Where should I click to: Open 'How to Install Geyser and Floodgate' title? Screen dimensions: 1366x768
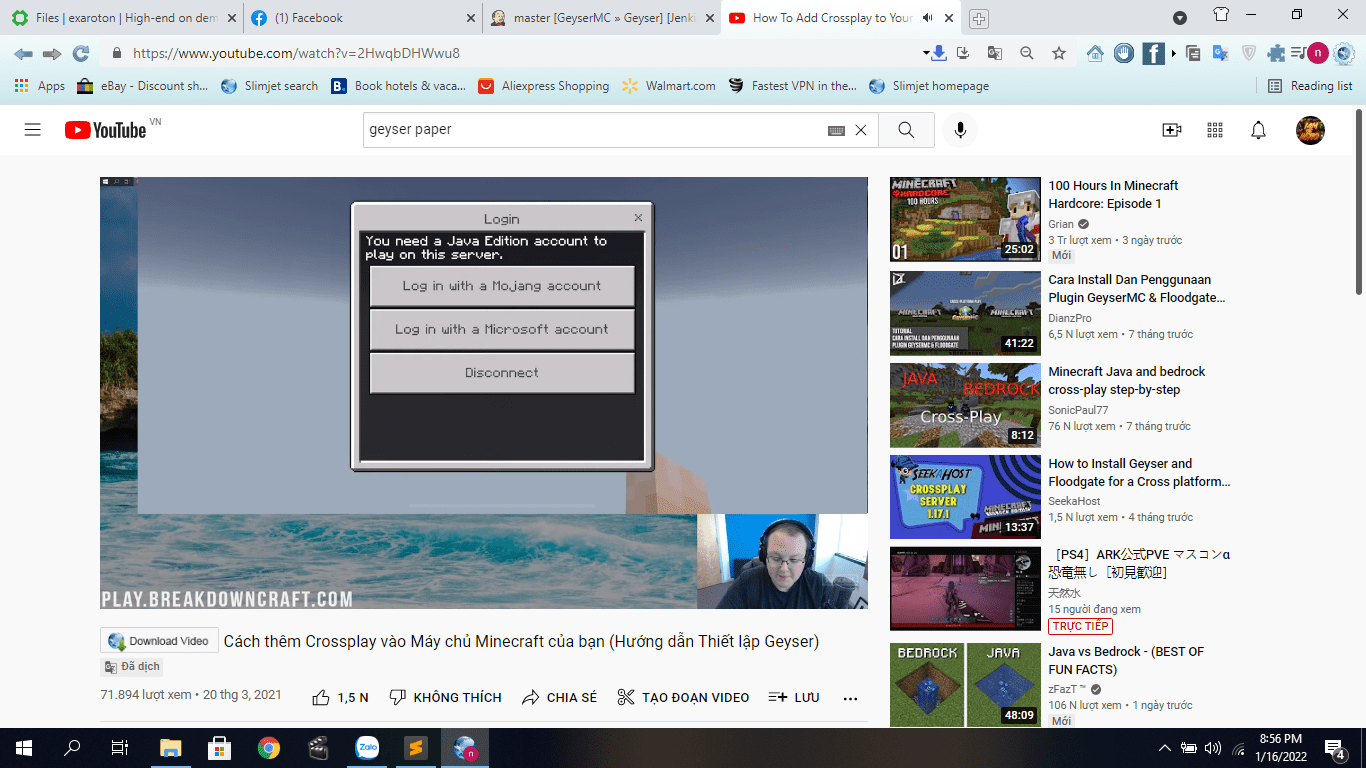pos(1139,472)
